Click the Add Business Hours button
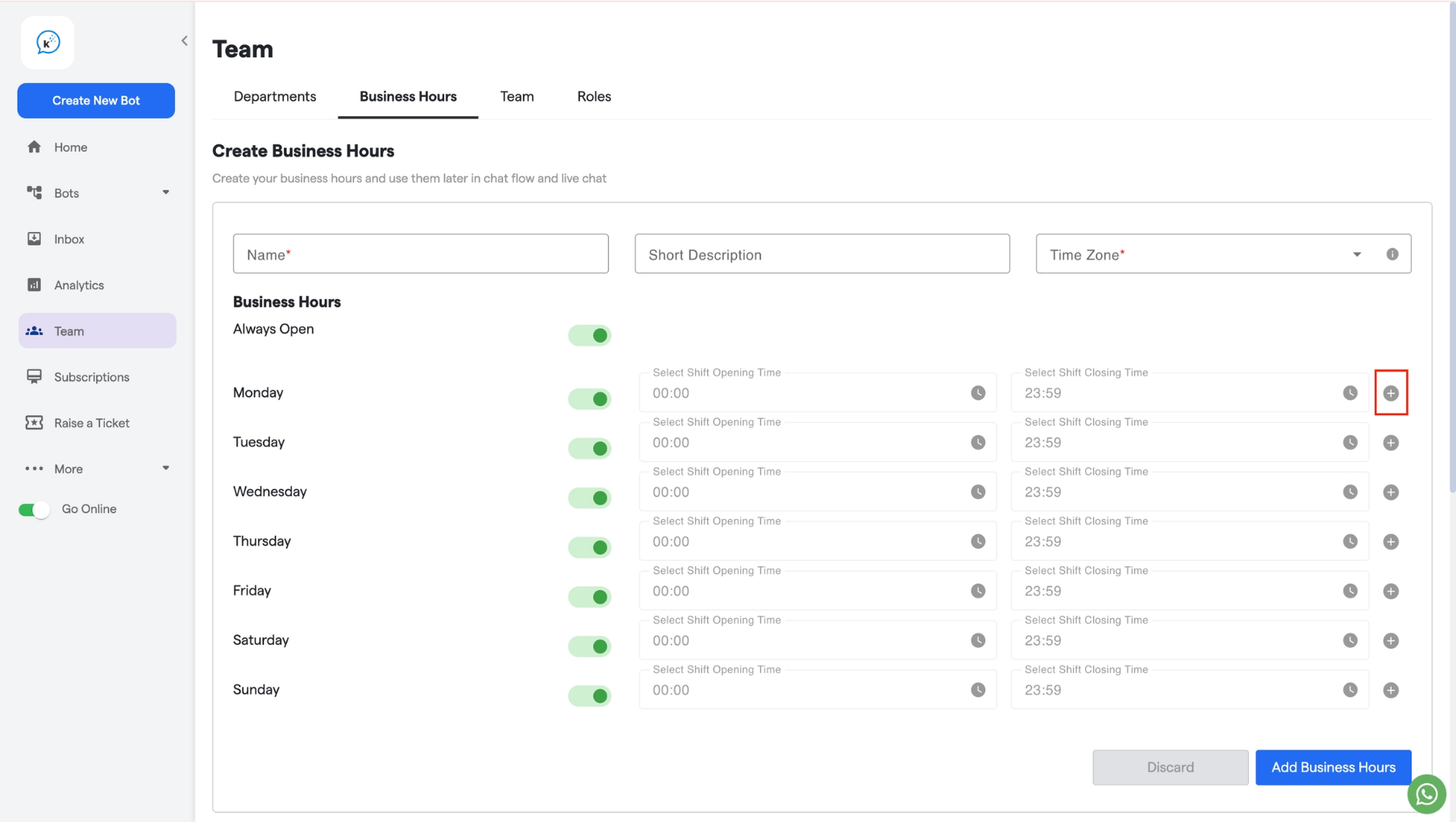 coord(1333,767)
